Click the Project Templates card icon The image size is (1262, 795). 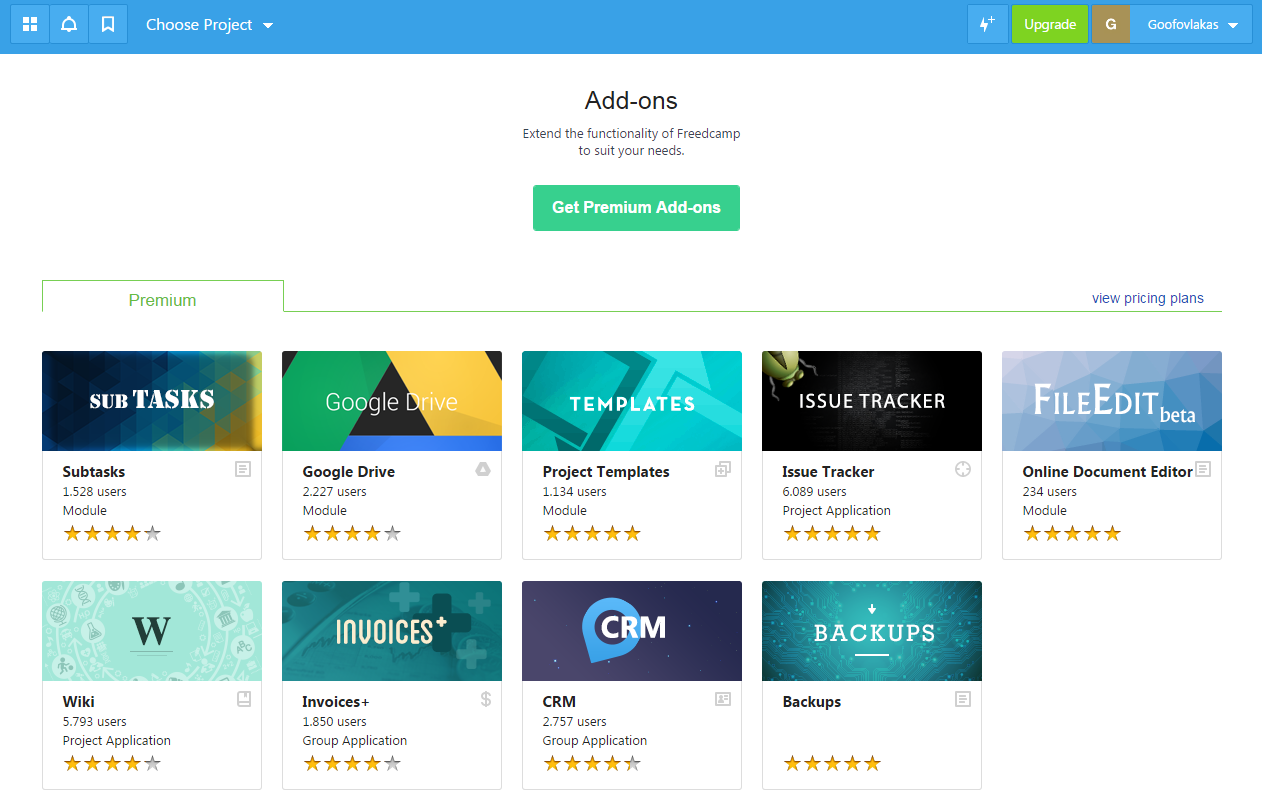[x=723, y=469]
